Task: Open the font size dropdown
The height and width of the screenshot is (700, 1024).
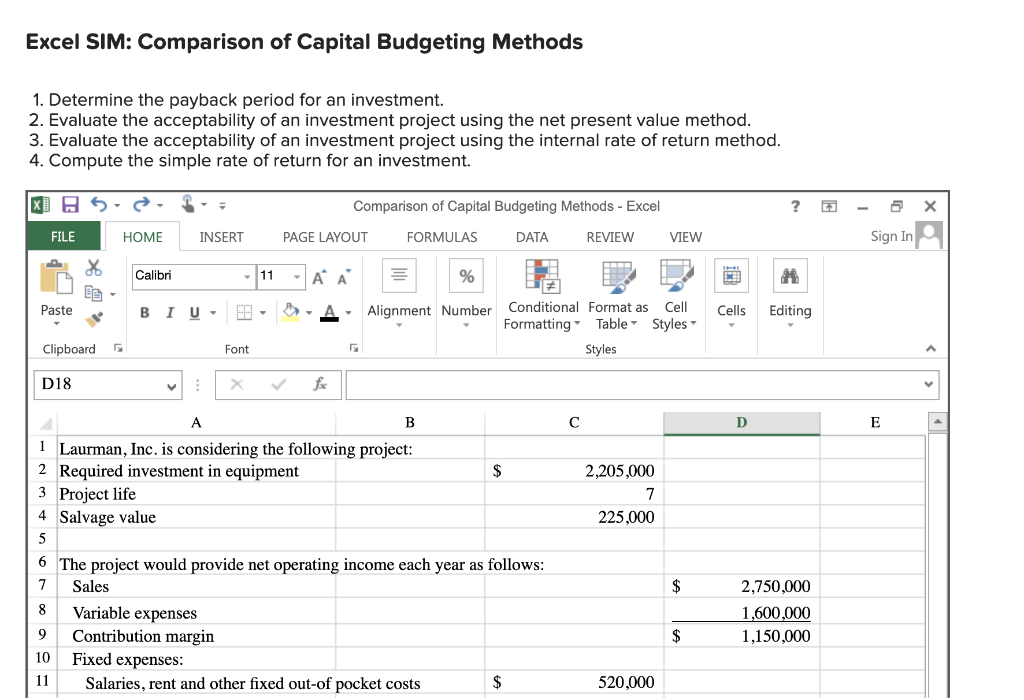Action: click(x=296, y=276)
